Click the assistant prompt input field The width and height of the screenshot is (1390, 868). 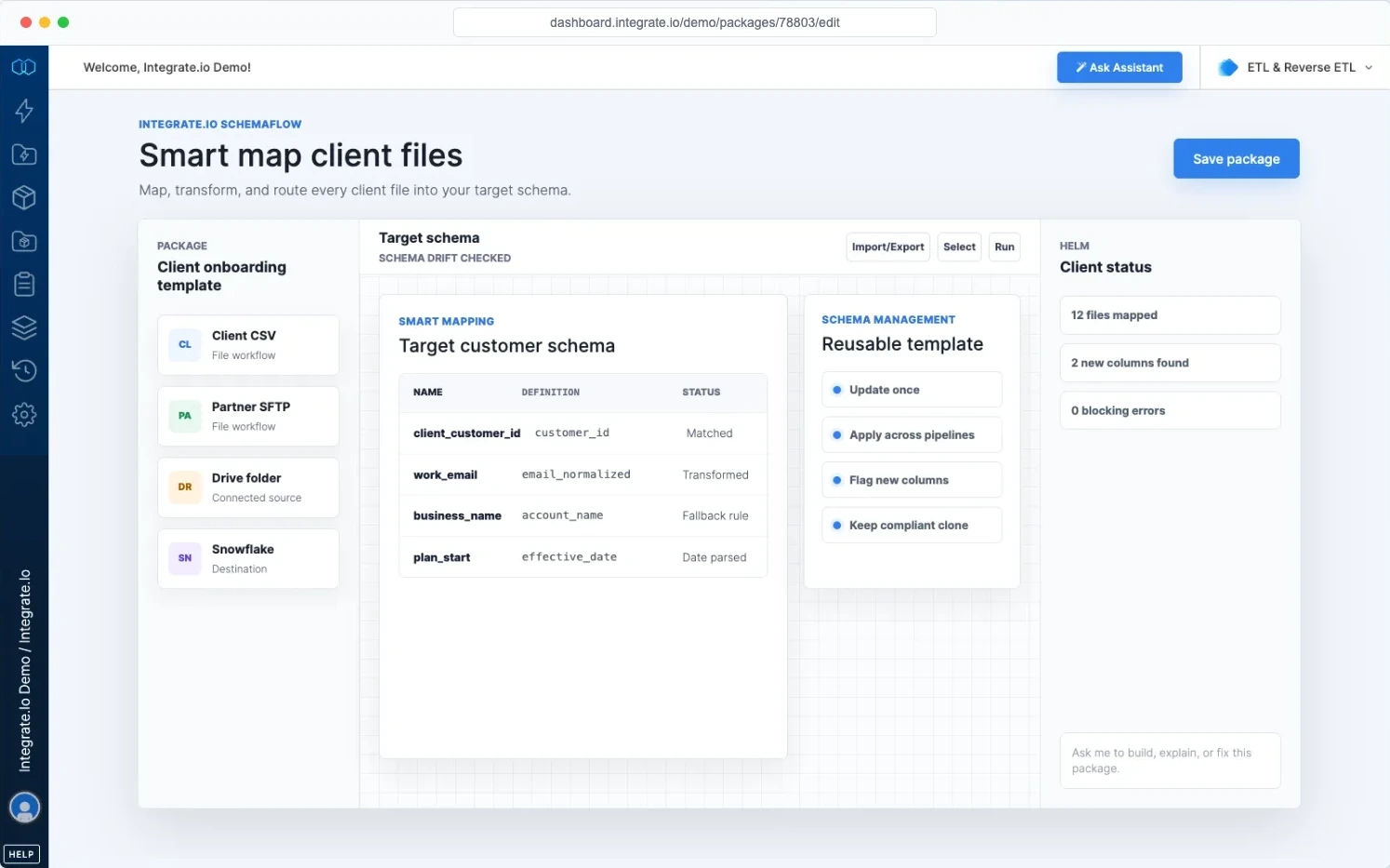click(x=1170, y=761)
